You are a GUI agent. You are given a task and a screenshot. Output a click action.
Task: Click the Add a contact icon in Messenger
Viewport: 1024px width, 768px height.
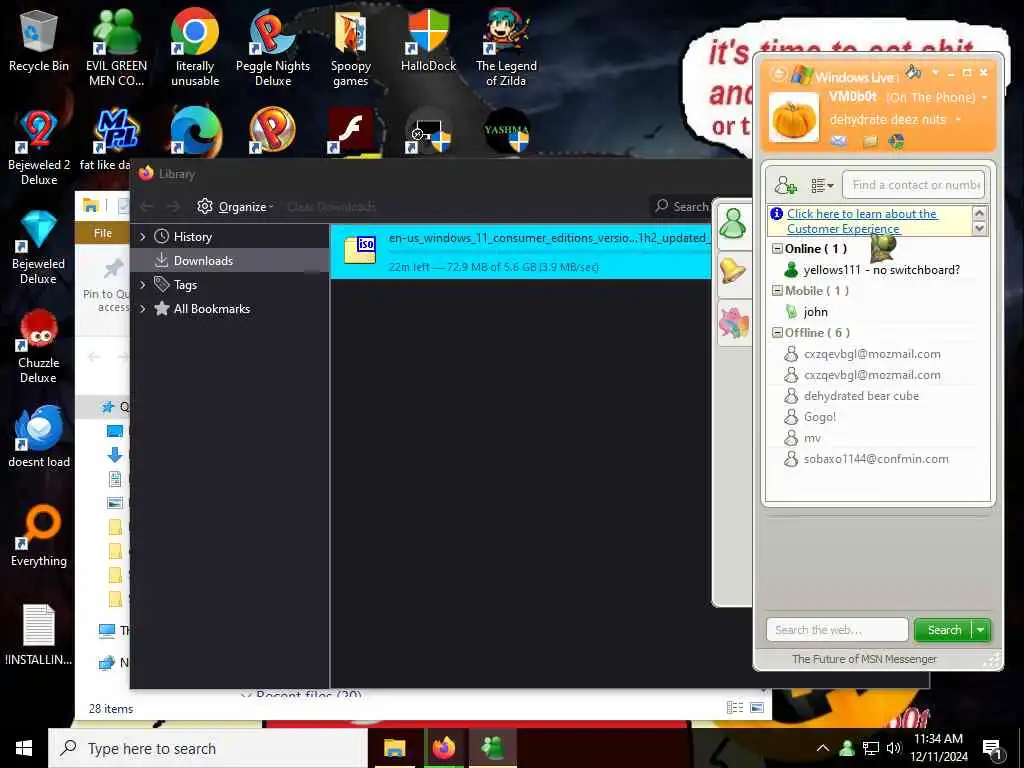click(785, 185)
